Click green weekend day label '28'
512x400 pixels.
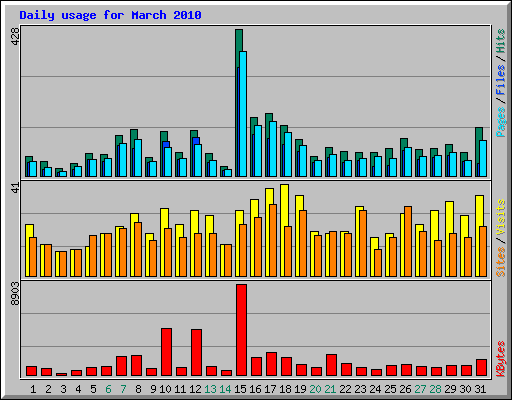click(435, 389)
